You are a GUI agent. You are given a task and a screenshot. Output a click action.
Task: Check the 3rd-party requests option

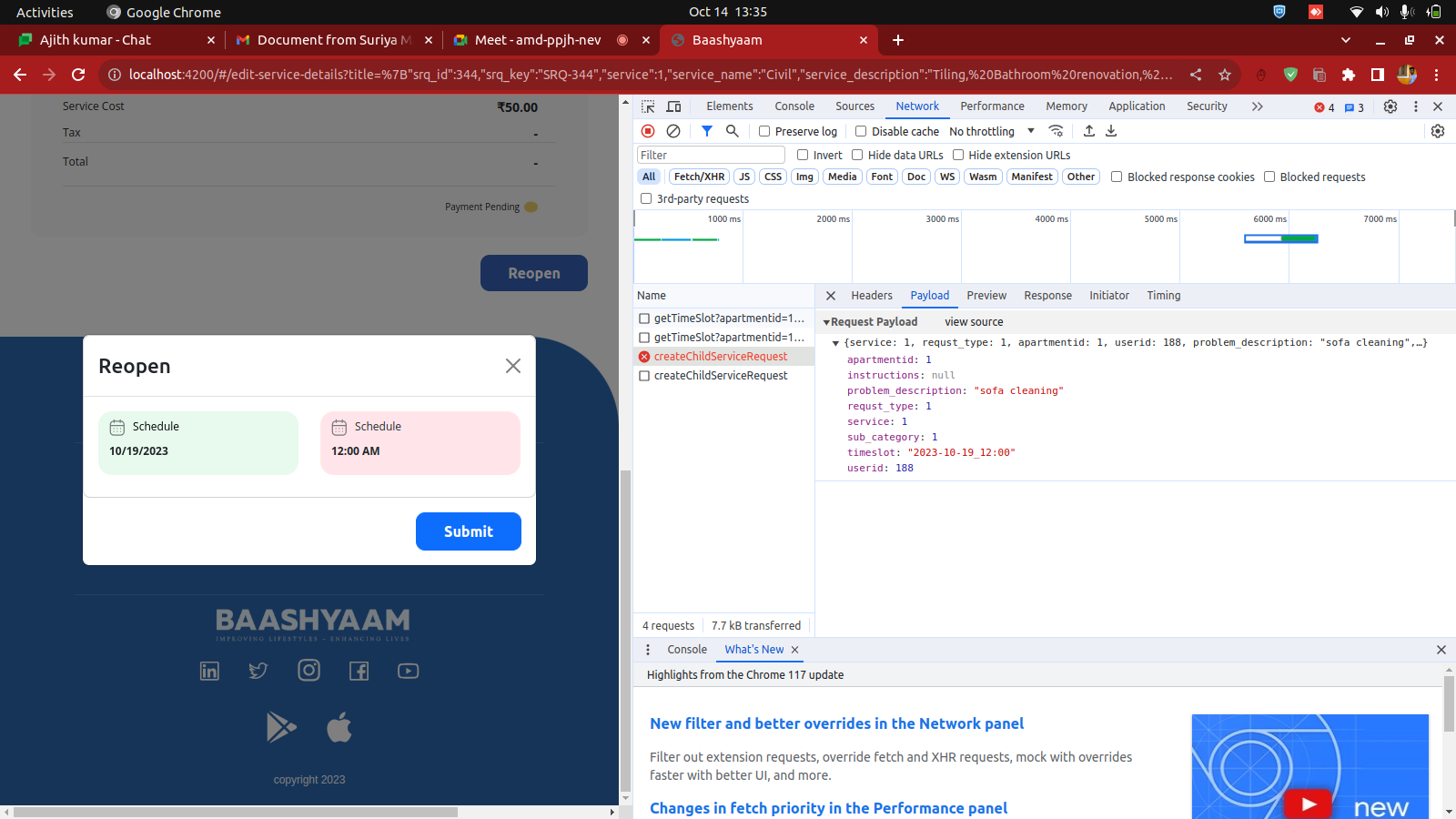pyautogui.click(x=646, y=198)
